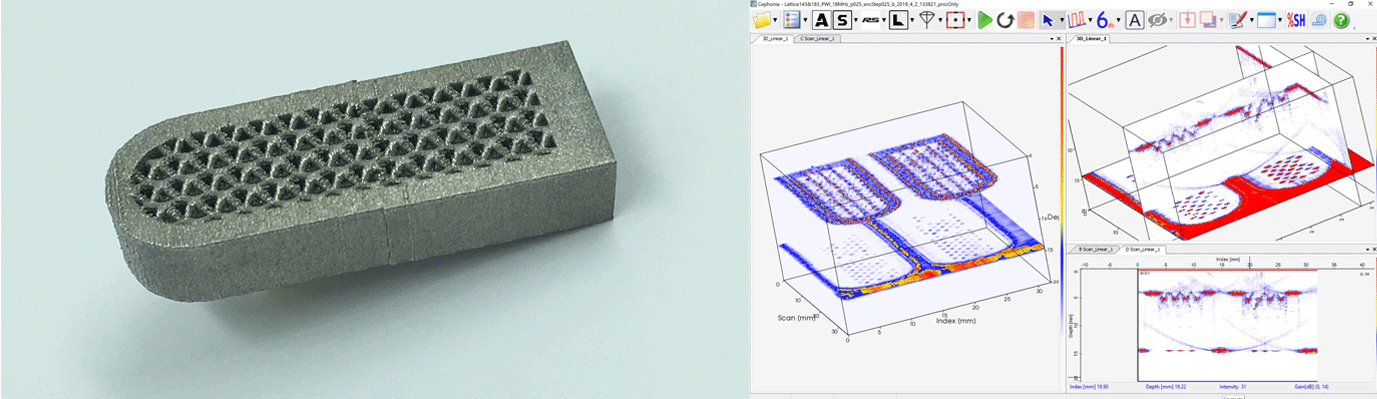Expand dropdown arrow beside pointer tool

pyautogui.click(x=1061, y=21)
